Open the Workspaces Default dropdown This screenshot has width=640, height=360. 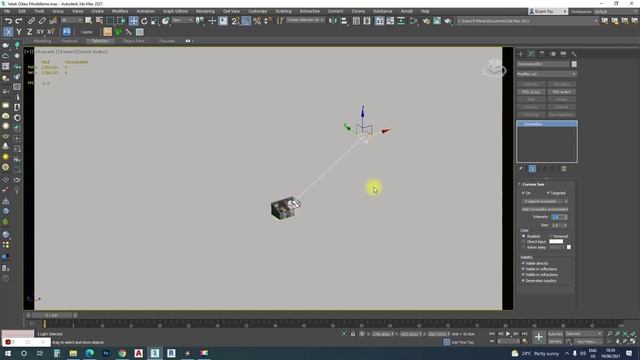click(616, 11)
